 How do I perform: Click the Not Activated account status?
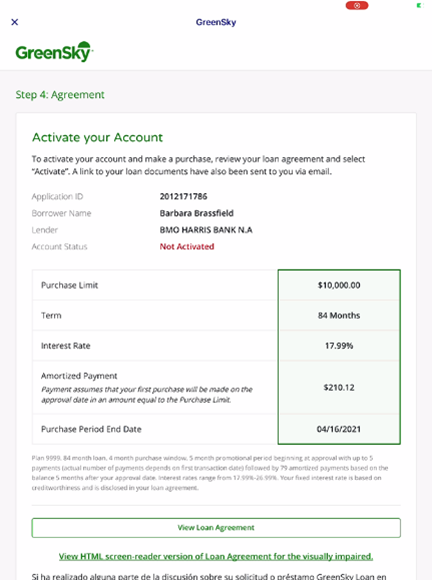pos(187,247)
